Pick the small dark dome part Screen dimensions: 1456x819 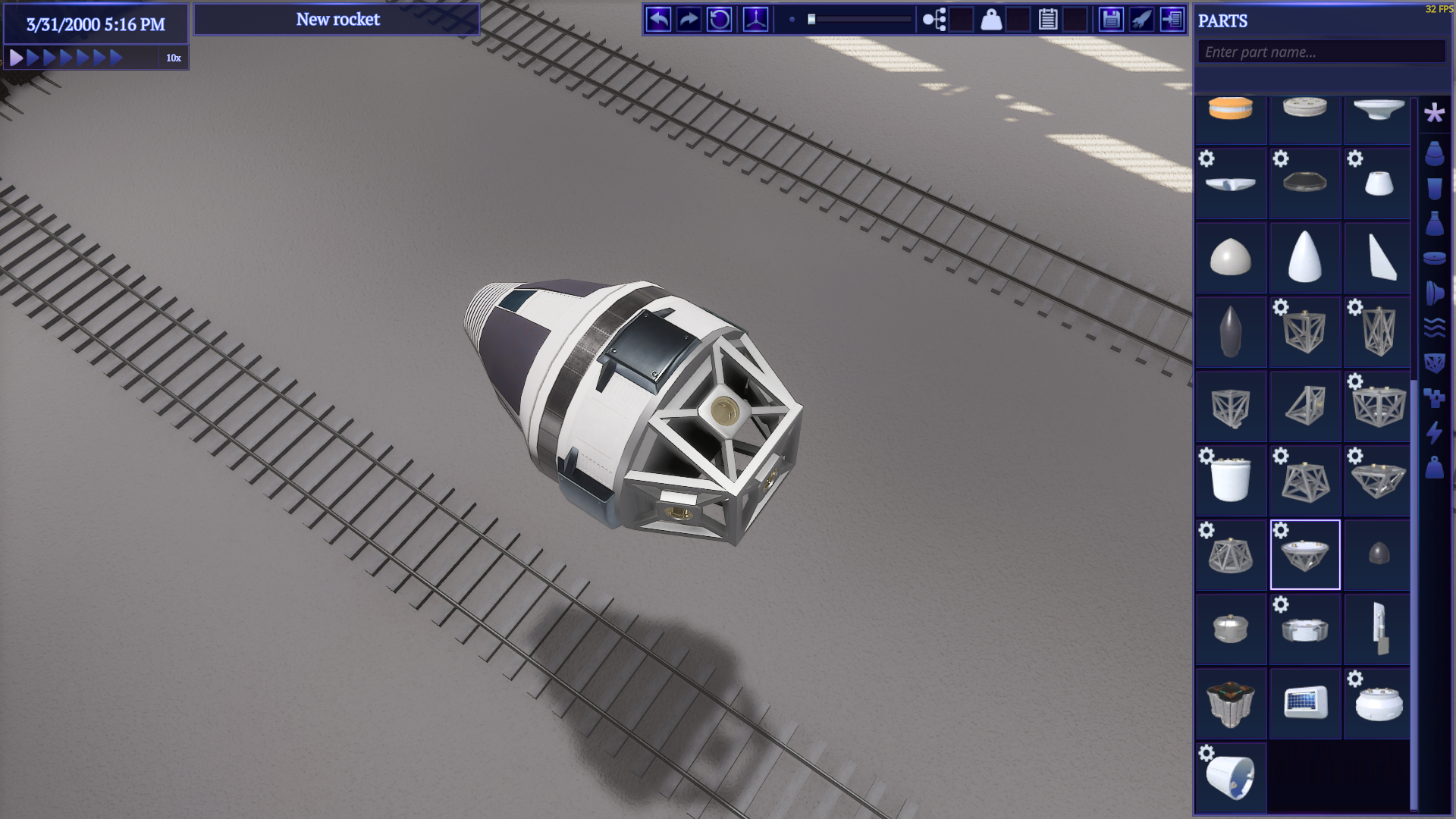point(1378,555)
